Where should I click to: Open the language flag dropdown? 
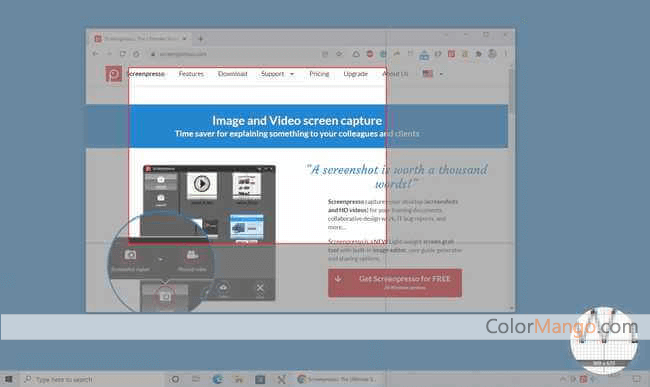tap(433, 74)
